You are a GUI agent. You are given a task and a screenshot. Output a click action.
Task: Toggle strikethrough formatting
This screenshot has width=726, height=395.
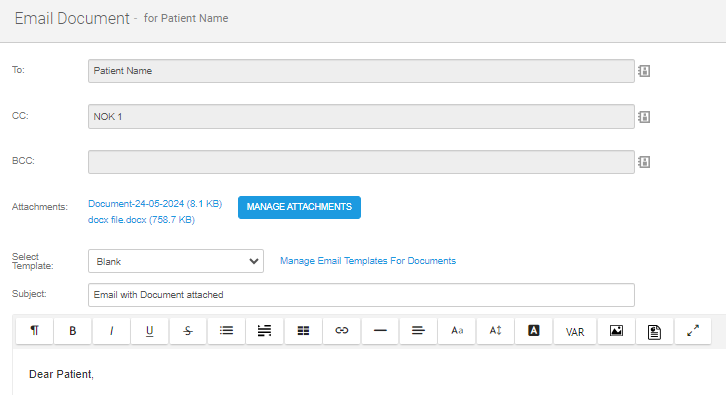tap(188, 331)
